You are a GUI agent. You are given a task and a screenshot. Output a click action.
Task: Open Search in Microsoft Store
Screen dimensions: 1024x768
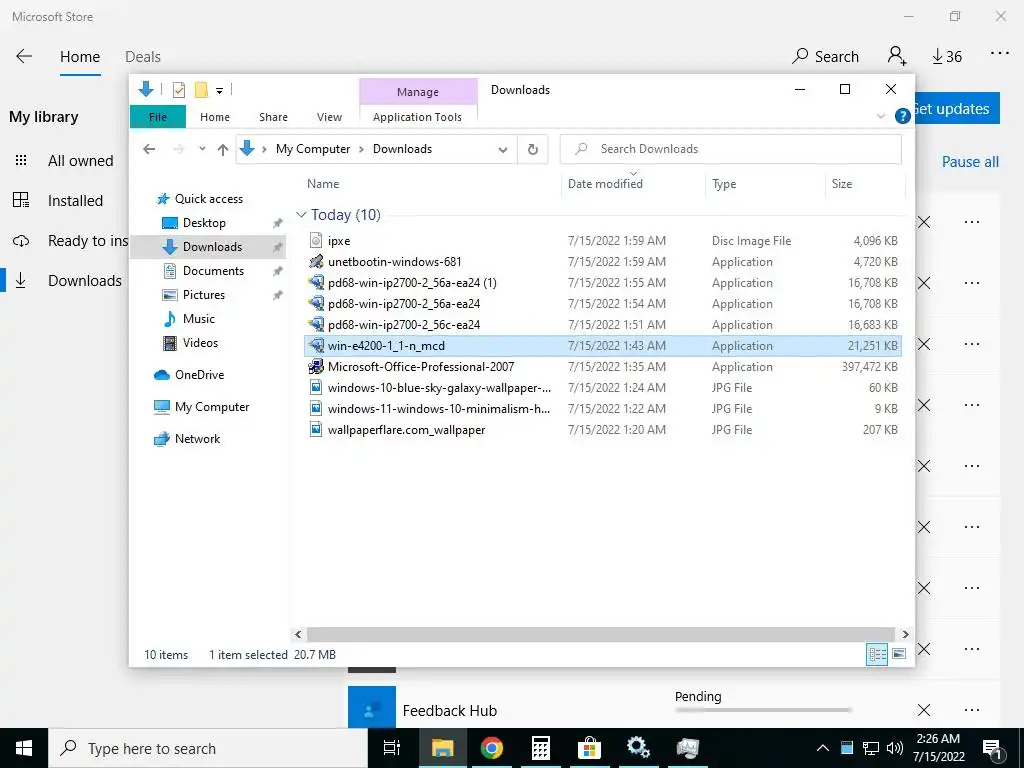point(825,57)
